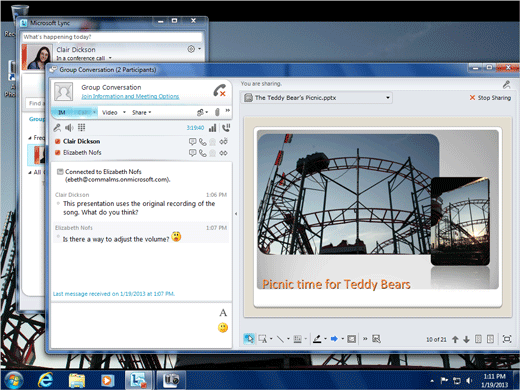Click phone icon for Clair Dickson
Image resolution: width=520 pixels, height=390 pixels.
[x=203, y=142]
